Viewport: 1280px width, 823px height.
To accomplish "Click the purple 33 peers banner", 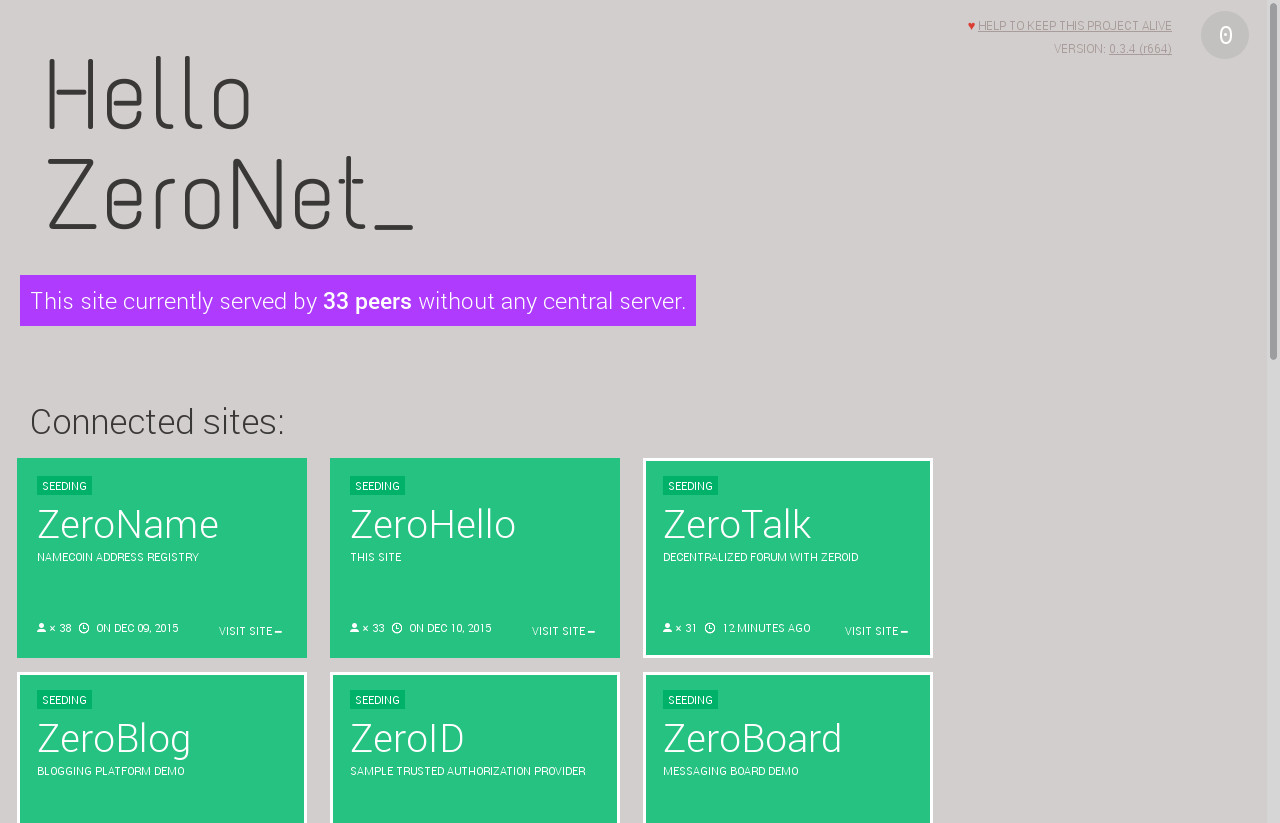I will coord(358,301).
